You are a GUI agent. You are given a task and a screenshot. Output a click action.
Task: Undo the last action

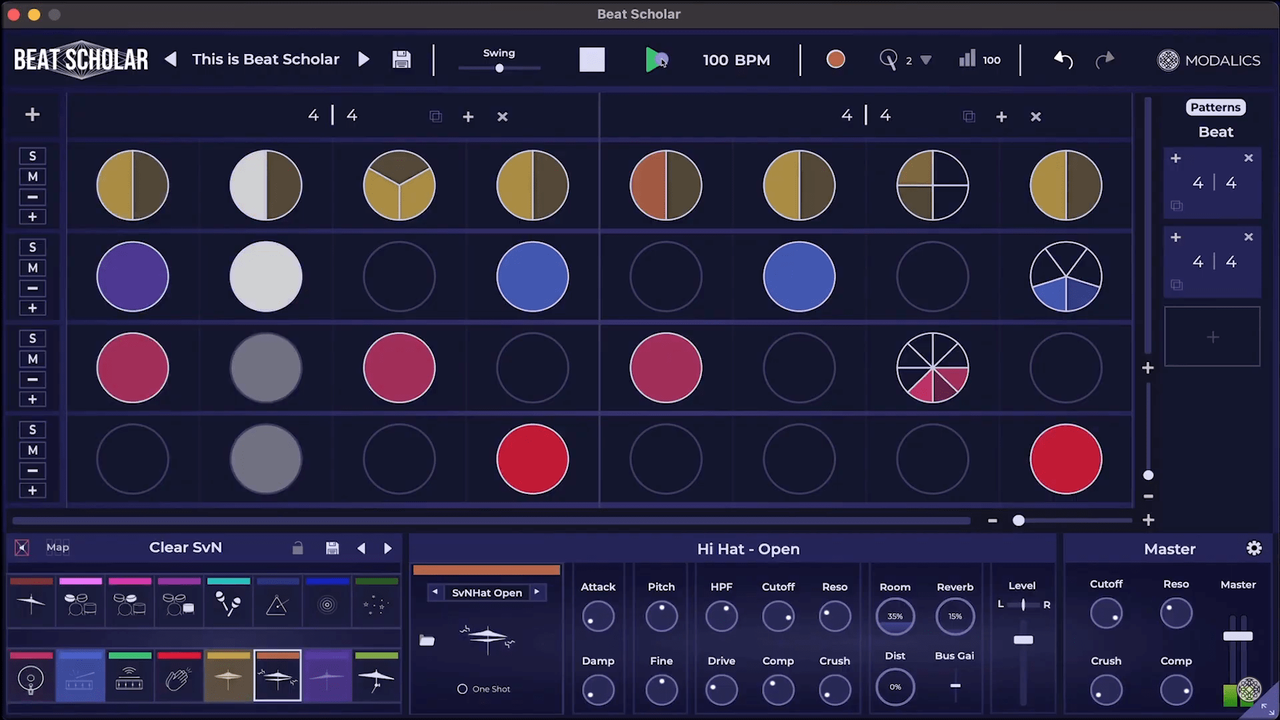coord(1063,60)
